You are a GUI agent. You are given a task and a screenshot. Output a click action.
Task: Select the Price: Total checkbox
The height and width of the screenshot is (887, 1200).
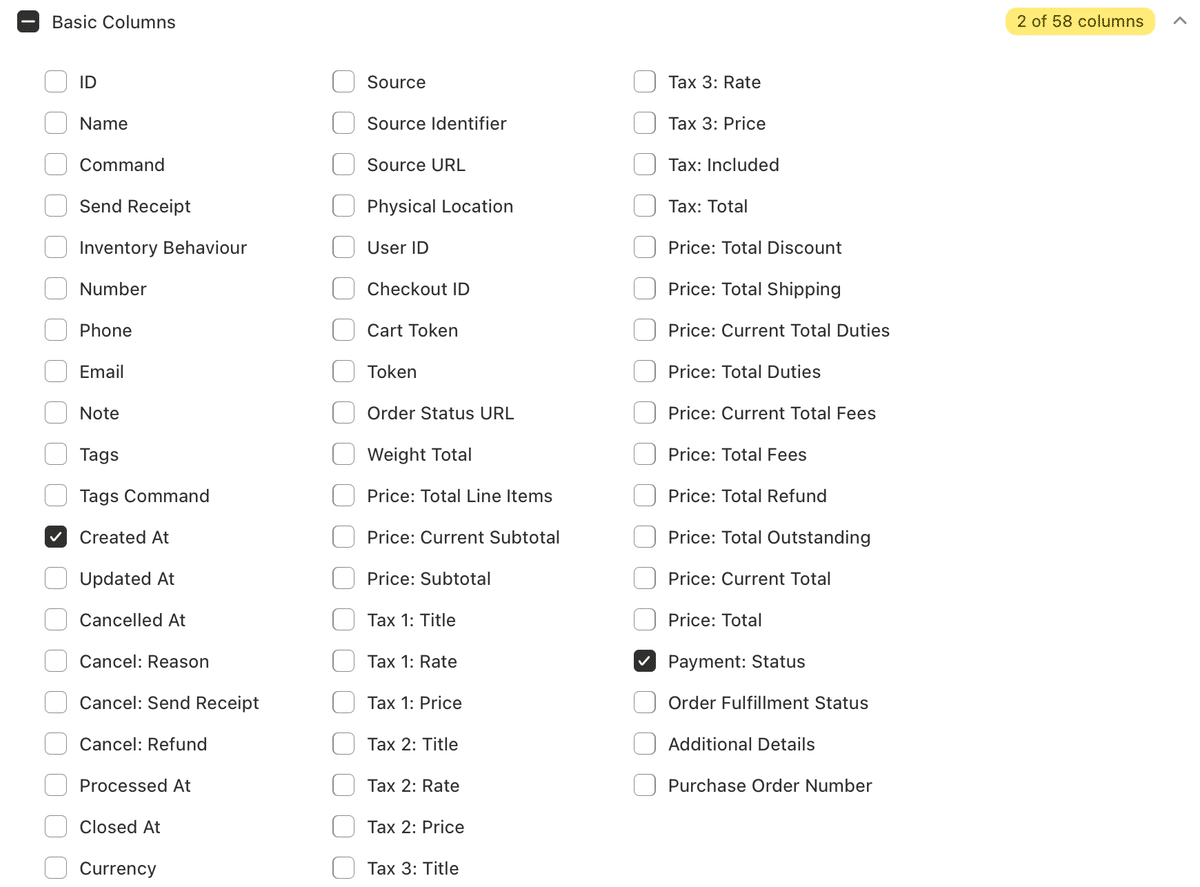pyautogui.click(x=645, y=620)
